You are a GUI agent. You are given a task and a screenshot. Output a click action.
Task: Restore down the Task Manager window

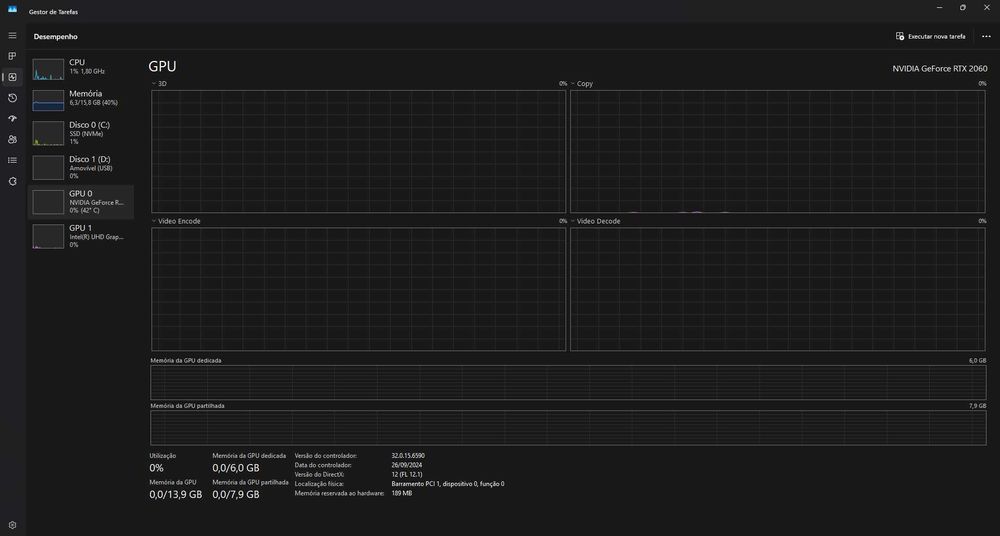(x=962, y=8)
